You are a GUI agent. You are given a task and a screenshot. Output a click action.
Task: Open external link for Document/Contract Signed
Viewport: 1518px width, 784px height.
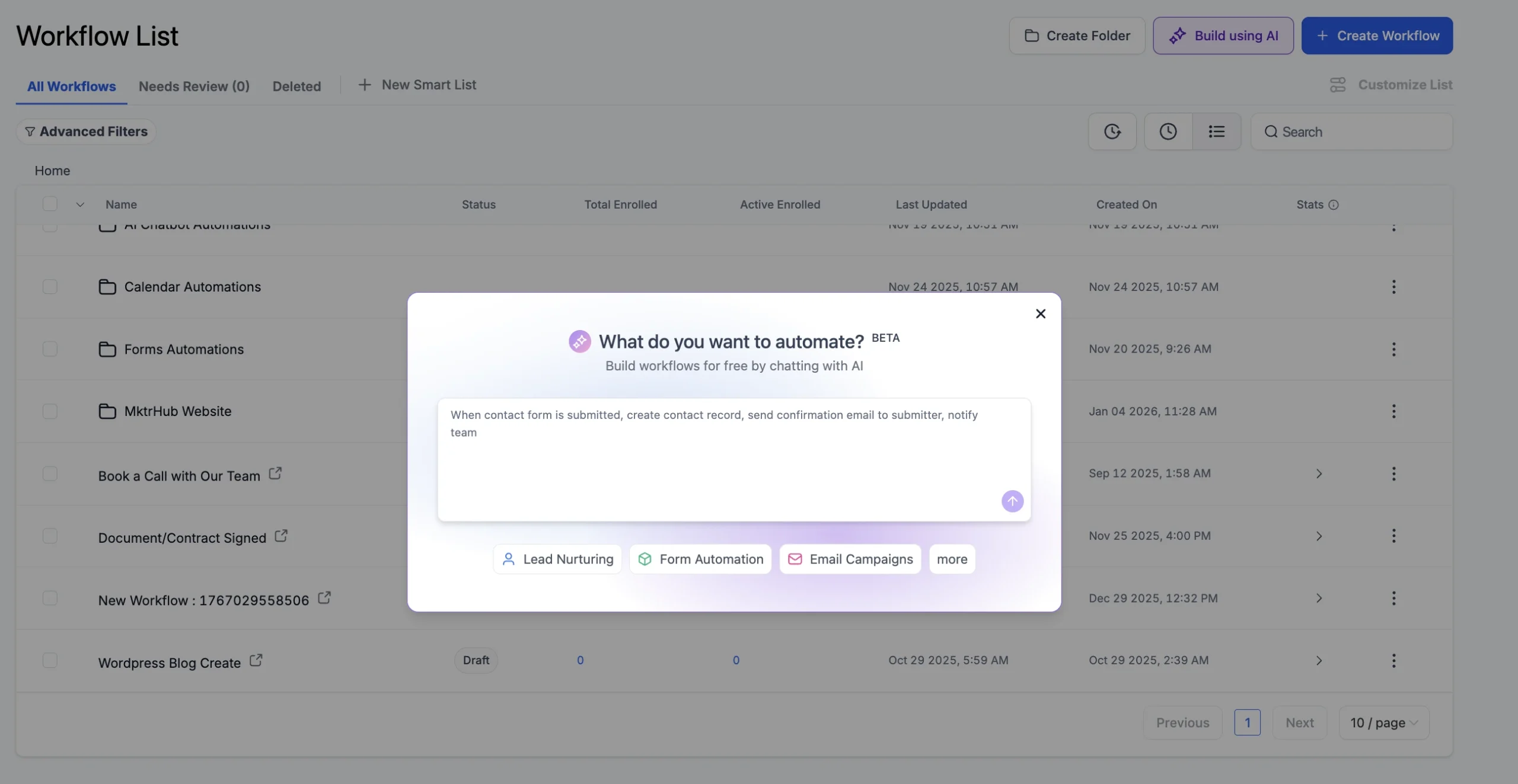click(281, 536)
